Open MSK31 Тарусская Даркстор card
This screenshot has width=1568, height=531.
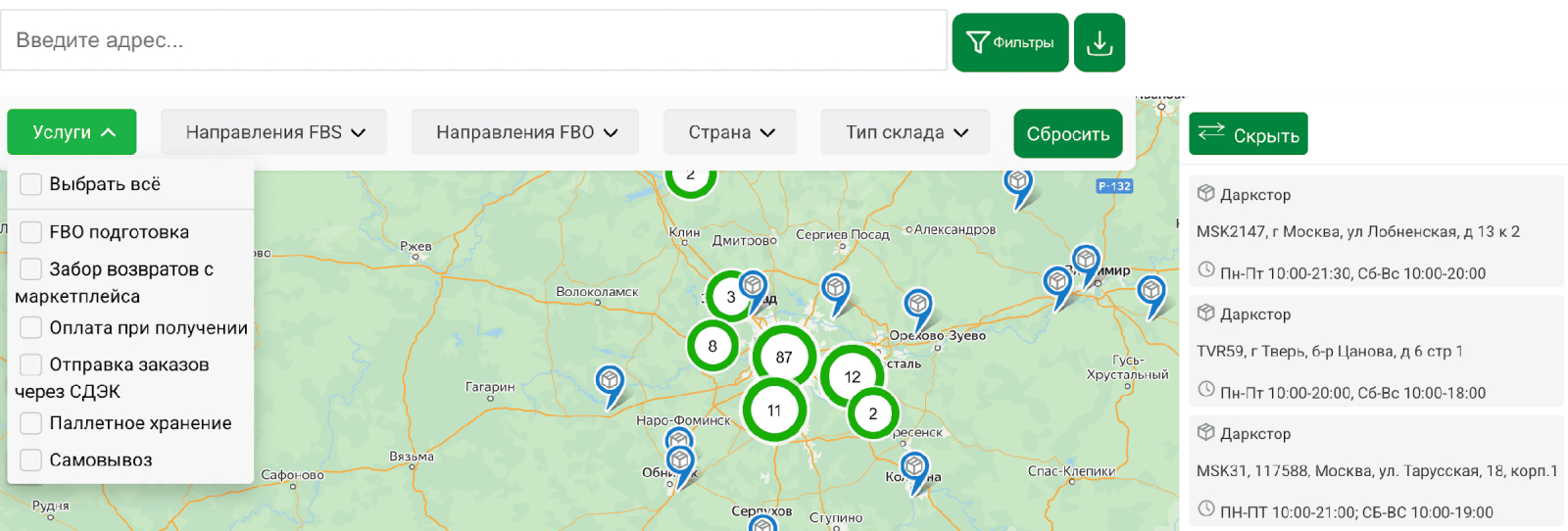[1376, 471]
